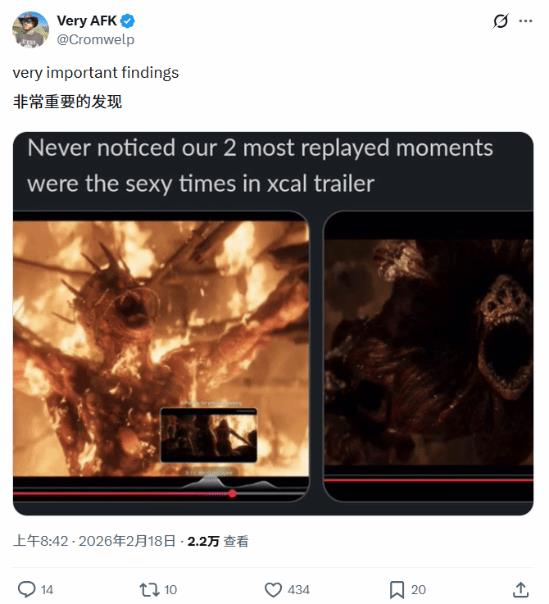Like the post with the heart icon

273,590
